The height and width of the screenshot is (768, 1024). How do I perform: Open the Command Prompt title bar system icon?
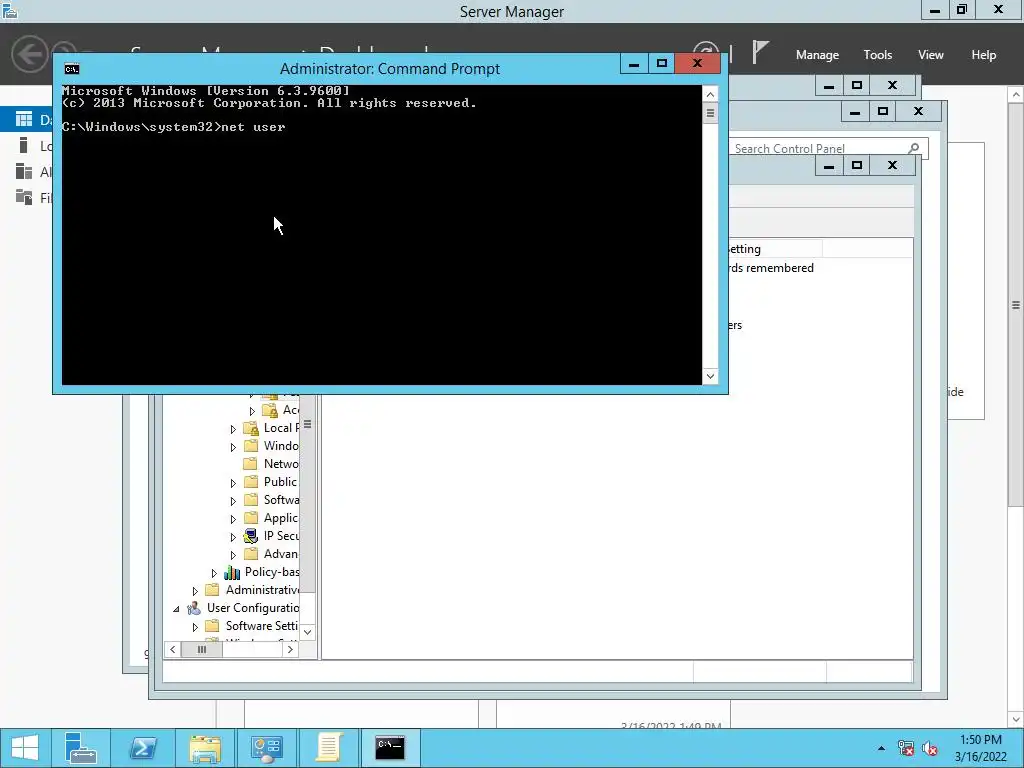tap(72, 69)
